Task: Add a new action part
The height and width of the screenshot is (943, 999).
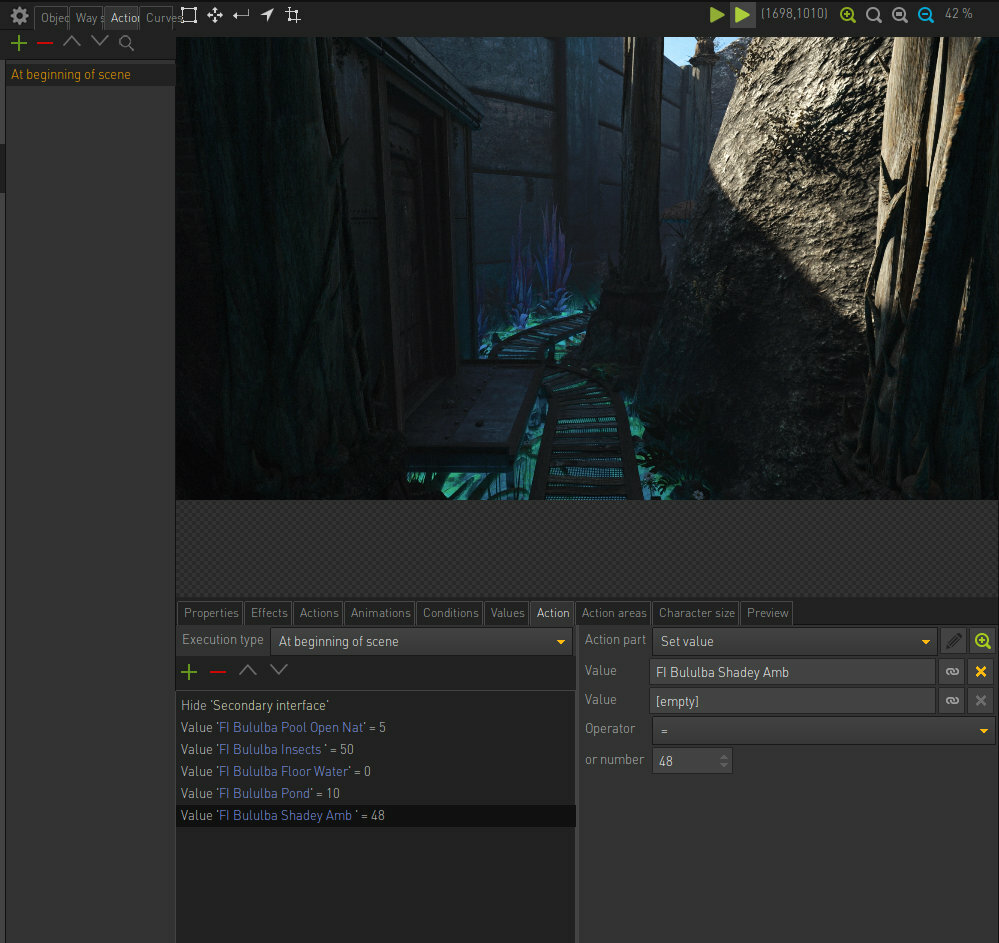Action: [x=189, y=672]
